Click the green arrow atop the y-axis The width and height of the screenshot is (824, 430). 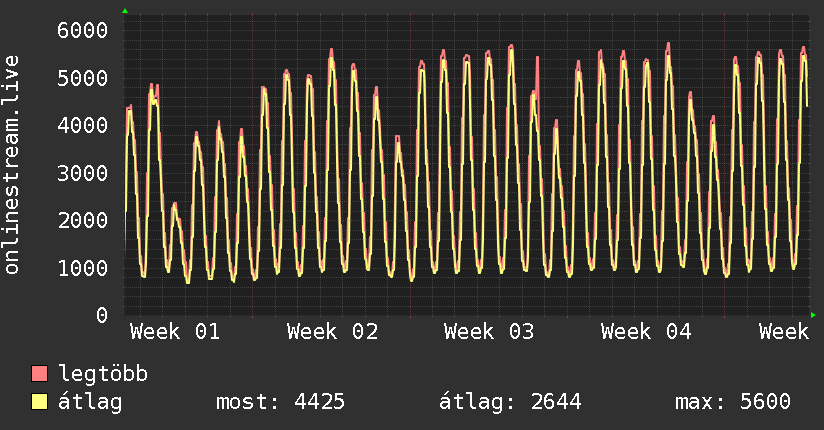coord(125,11)
